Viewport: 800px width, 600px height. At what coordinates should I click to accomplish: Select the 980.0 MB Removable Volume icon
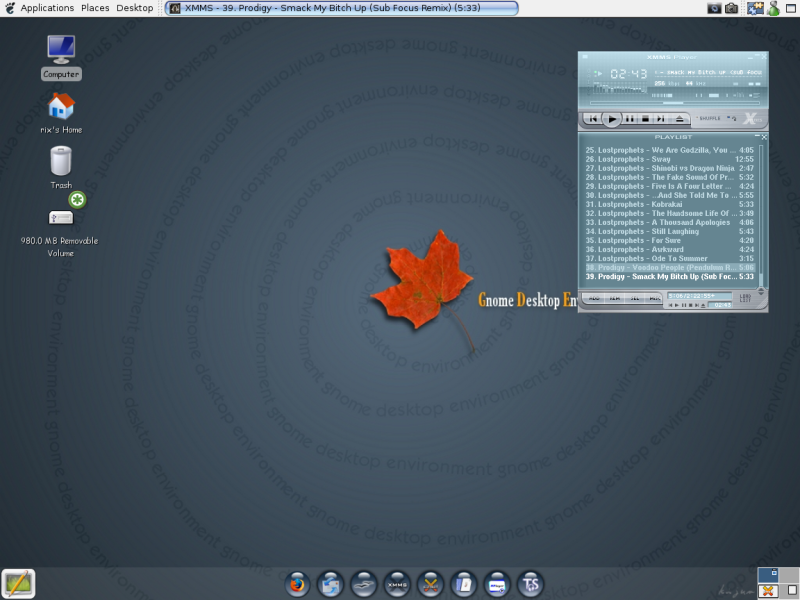pyautogui.click(x=60, y=226)
